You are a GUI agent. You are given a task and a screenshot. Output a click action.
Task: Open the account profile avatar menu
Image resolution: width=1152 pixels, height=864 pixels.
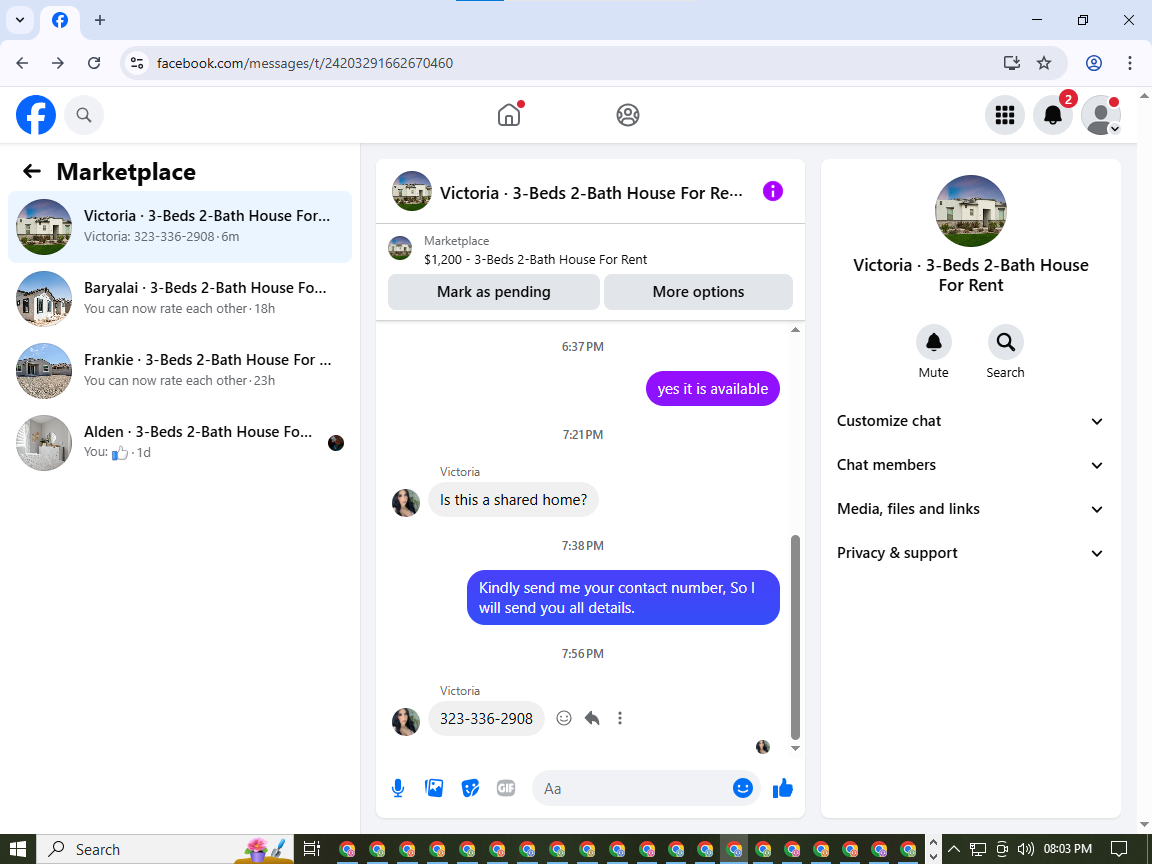tap(1101, 115)
